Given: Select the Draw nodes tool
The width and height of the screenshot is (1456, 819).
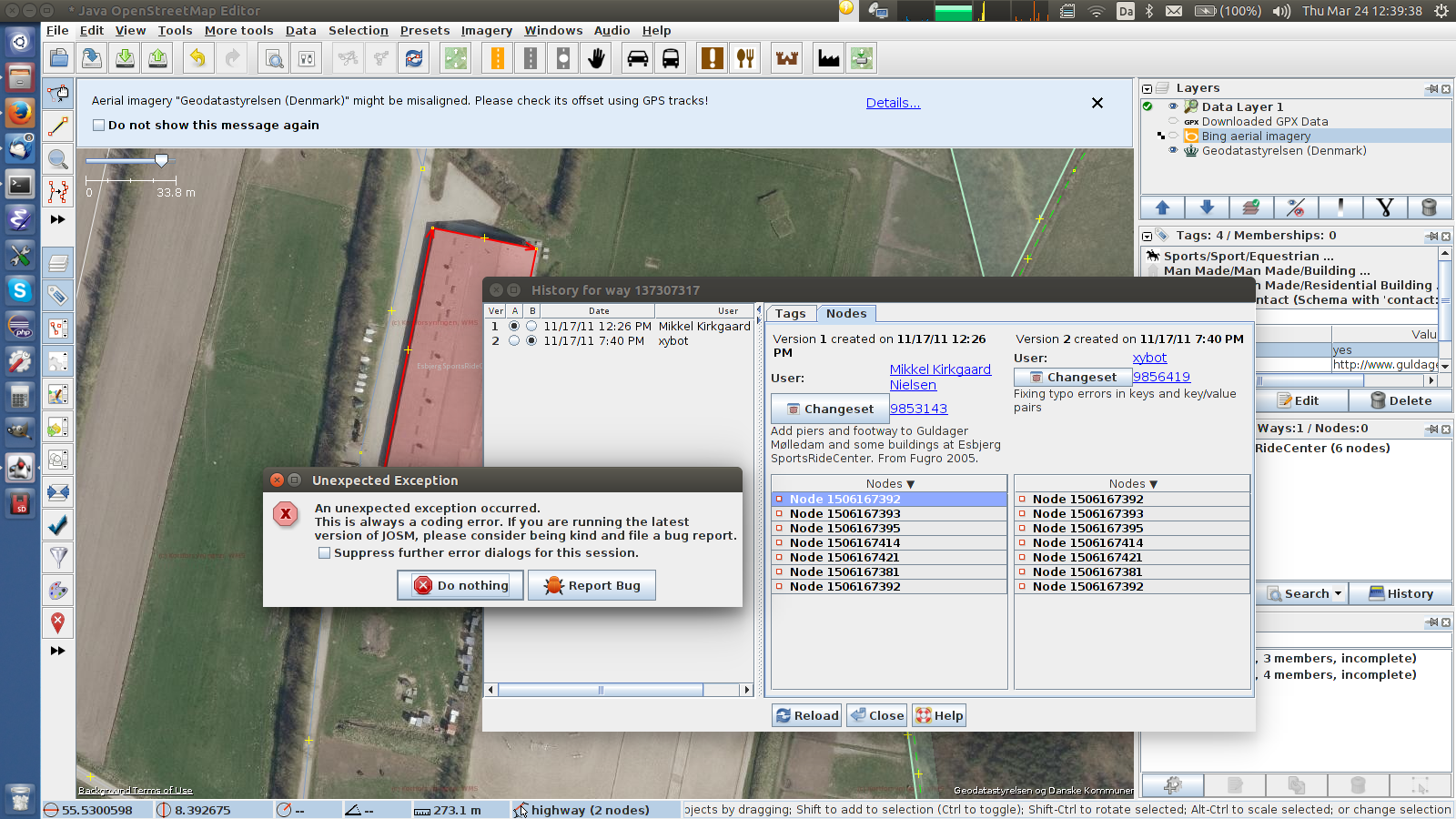Looking at the screenshot, I should [58, 126].
